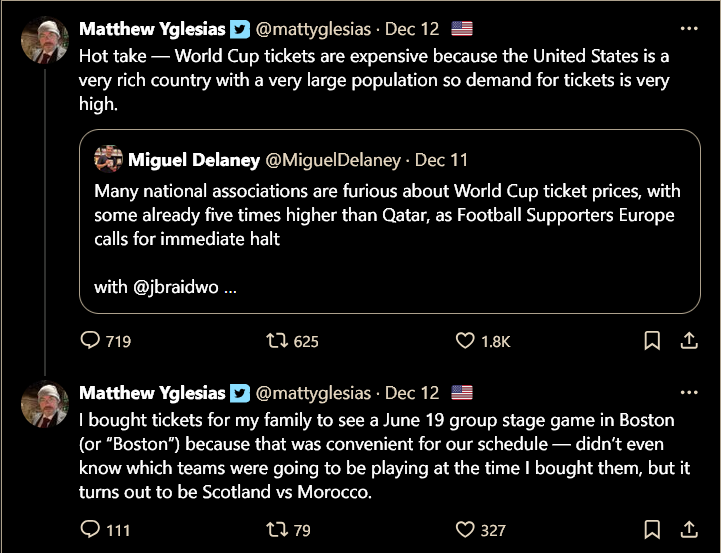Bookmark the World Cup tickets hot take tweet

click(652, 341)
